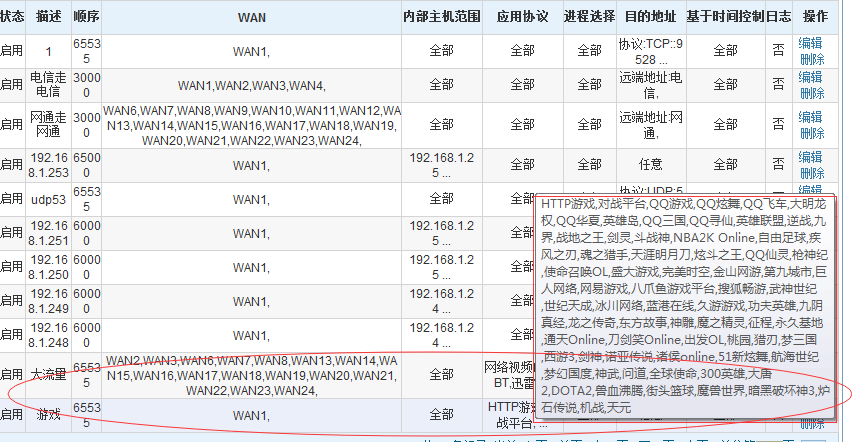Viewport: 852px width, 442px height.
Task: Click description cell 192.168.1.248
Action: 48,335
